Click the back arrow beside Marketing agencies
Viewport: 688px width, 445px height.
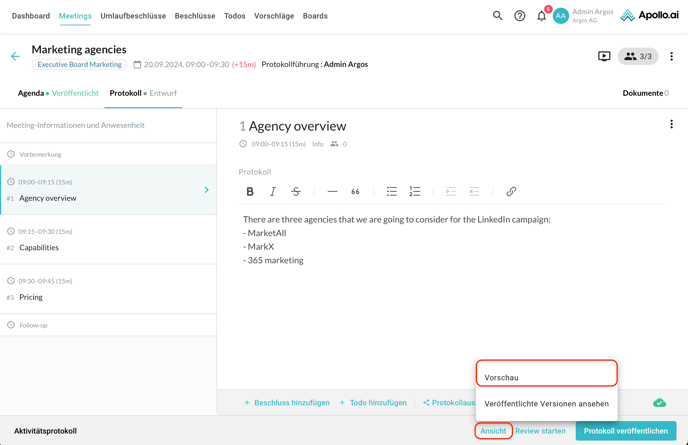[x=15, y=57]
